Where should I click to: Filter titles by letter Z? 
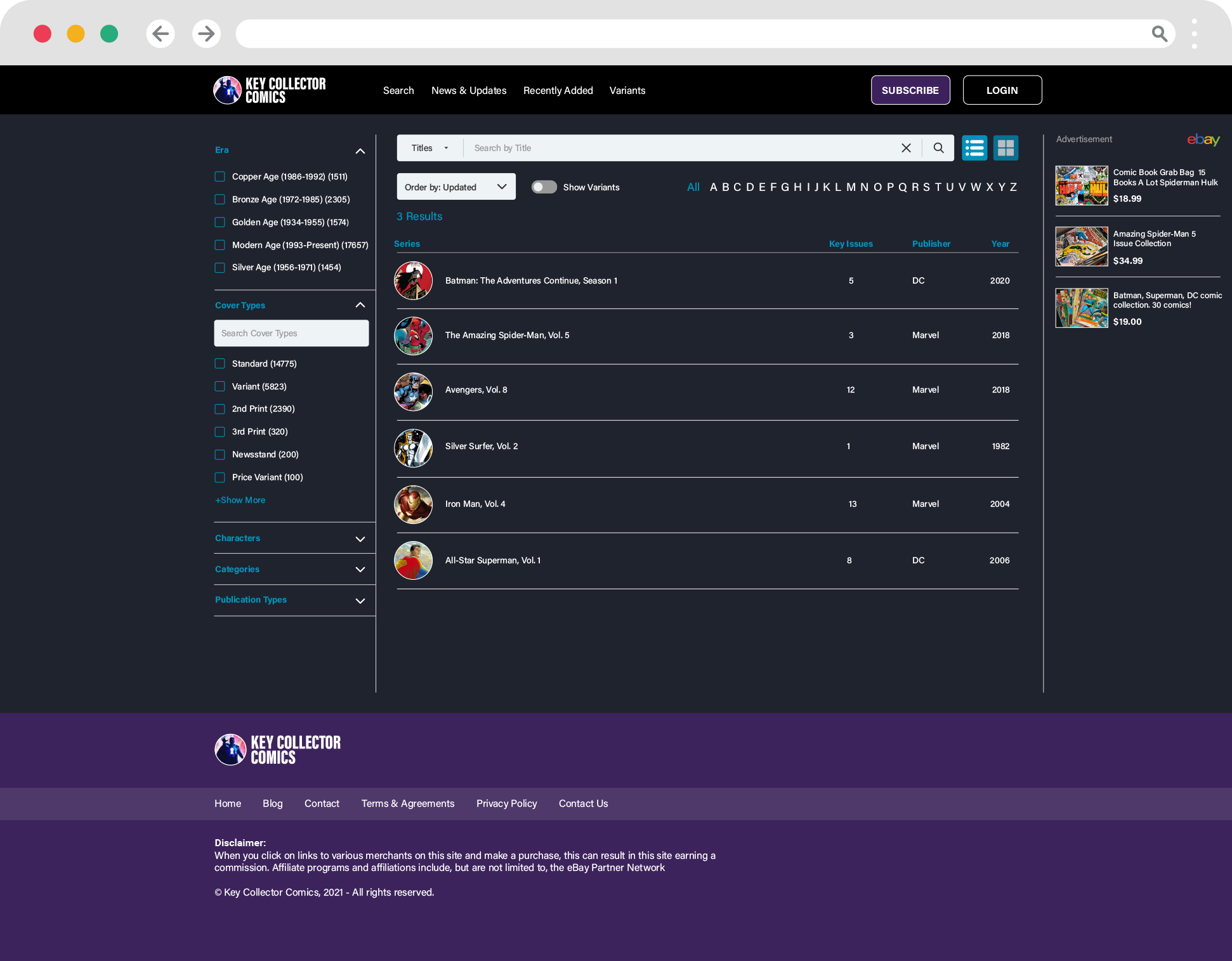(1013, 187)
